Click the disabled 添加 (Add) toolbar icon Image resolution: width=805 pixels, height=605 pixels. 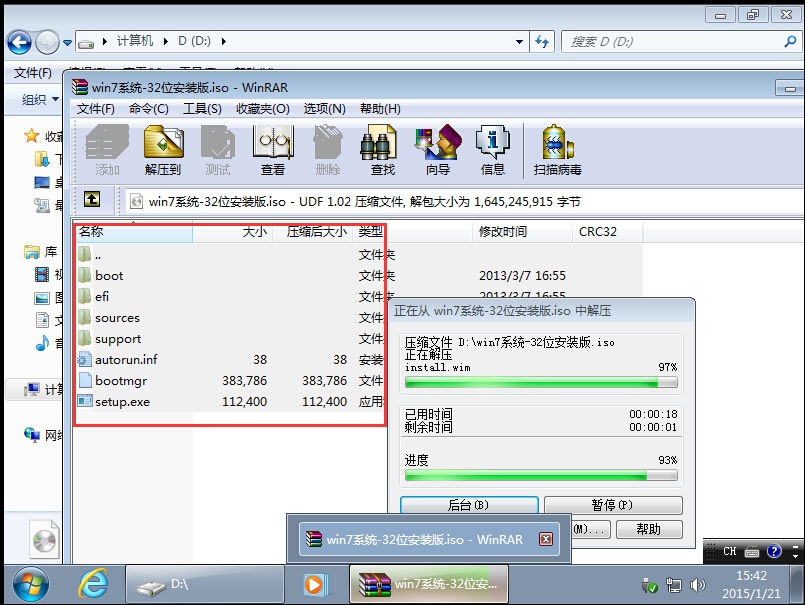(107, 150)
